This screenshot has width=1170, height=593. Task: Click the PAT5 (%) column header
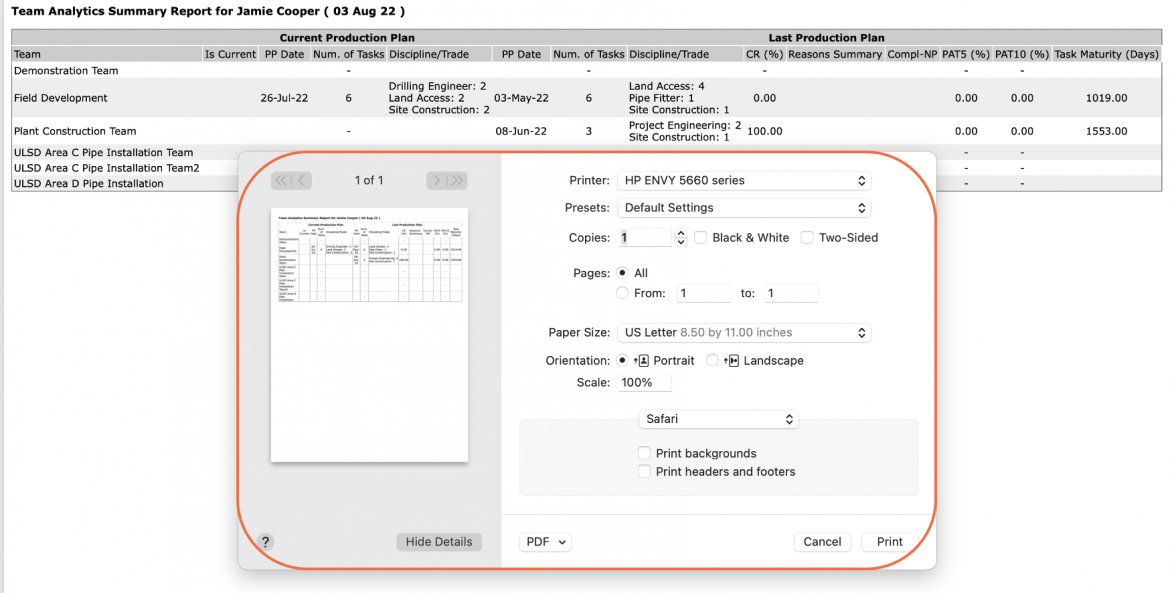pos(966,54)
